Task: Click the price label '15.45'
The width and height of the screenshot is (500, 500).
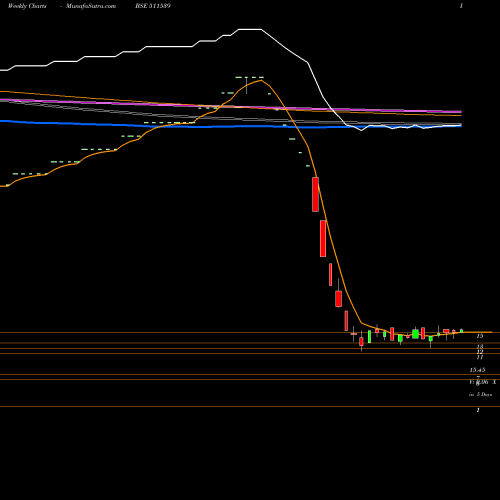Action: click(477, 370)
